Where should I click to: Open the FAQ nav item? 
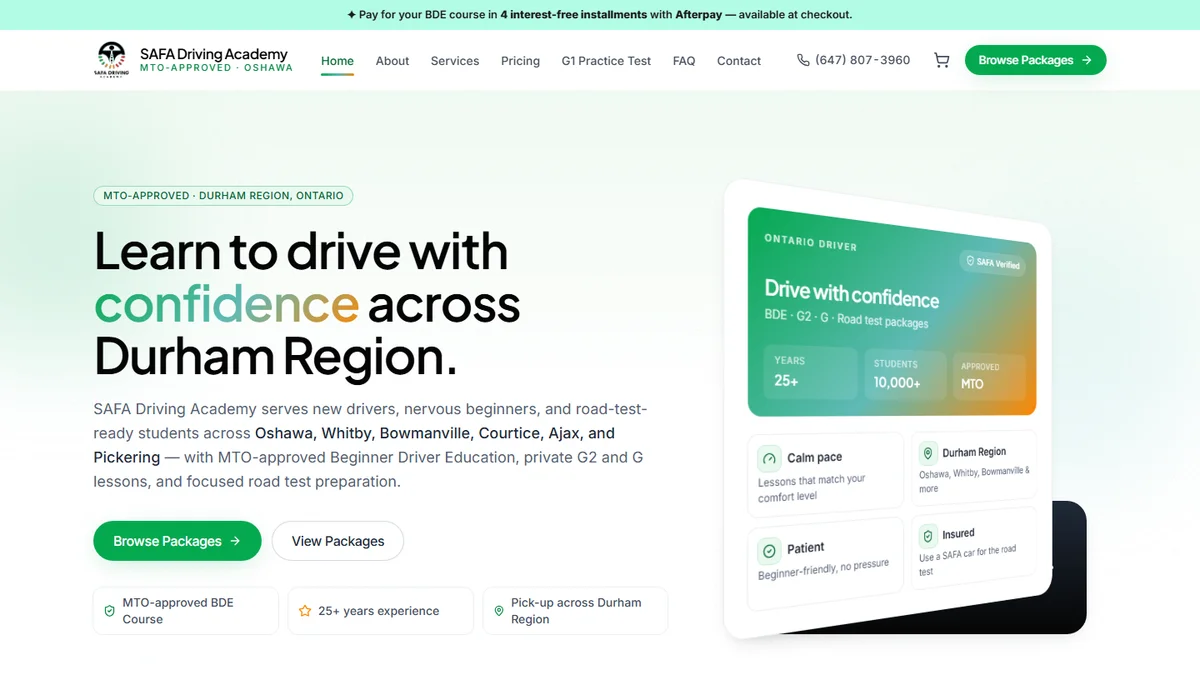point(684,61)
